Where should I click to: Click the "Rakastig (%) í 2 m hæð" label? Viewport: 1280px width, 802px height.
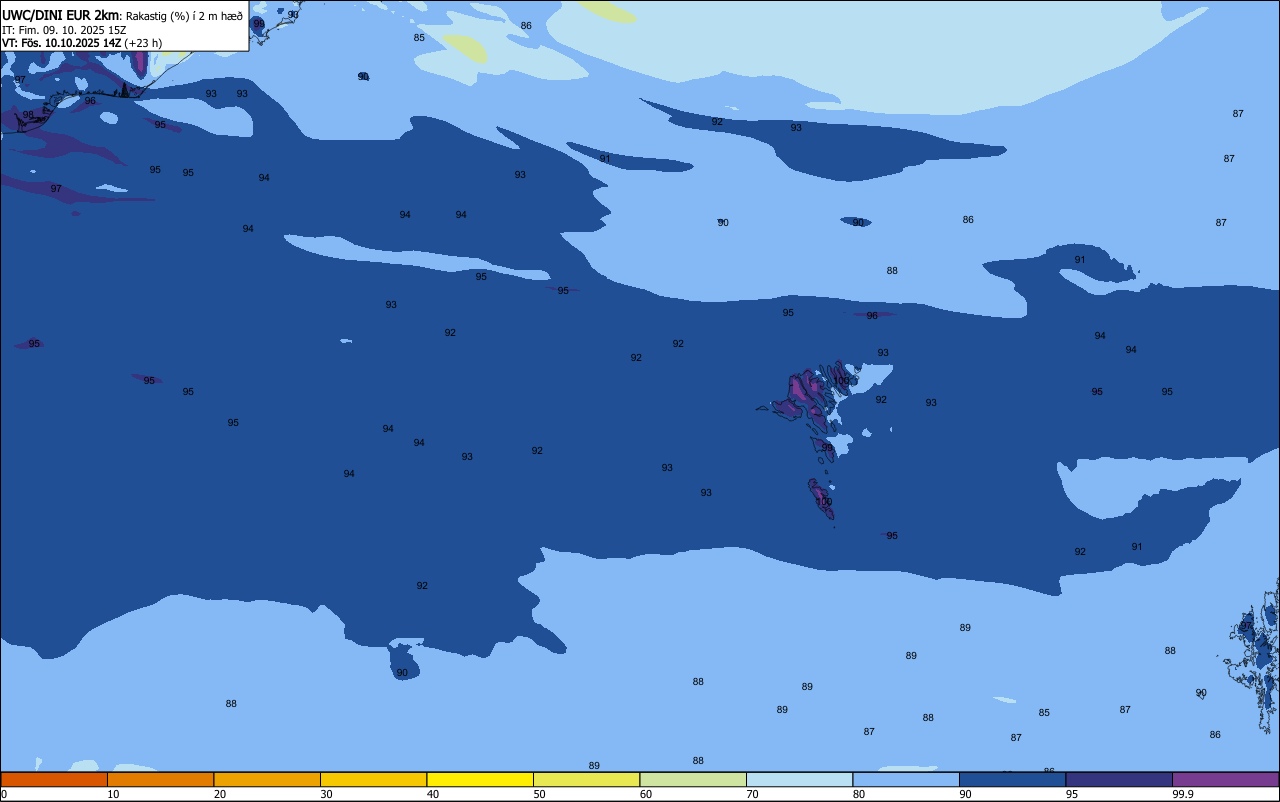[x=184, y=16]
